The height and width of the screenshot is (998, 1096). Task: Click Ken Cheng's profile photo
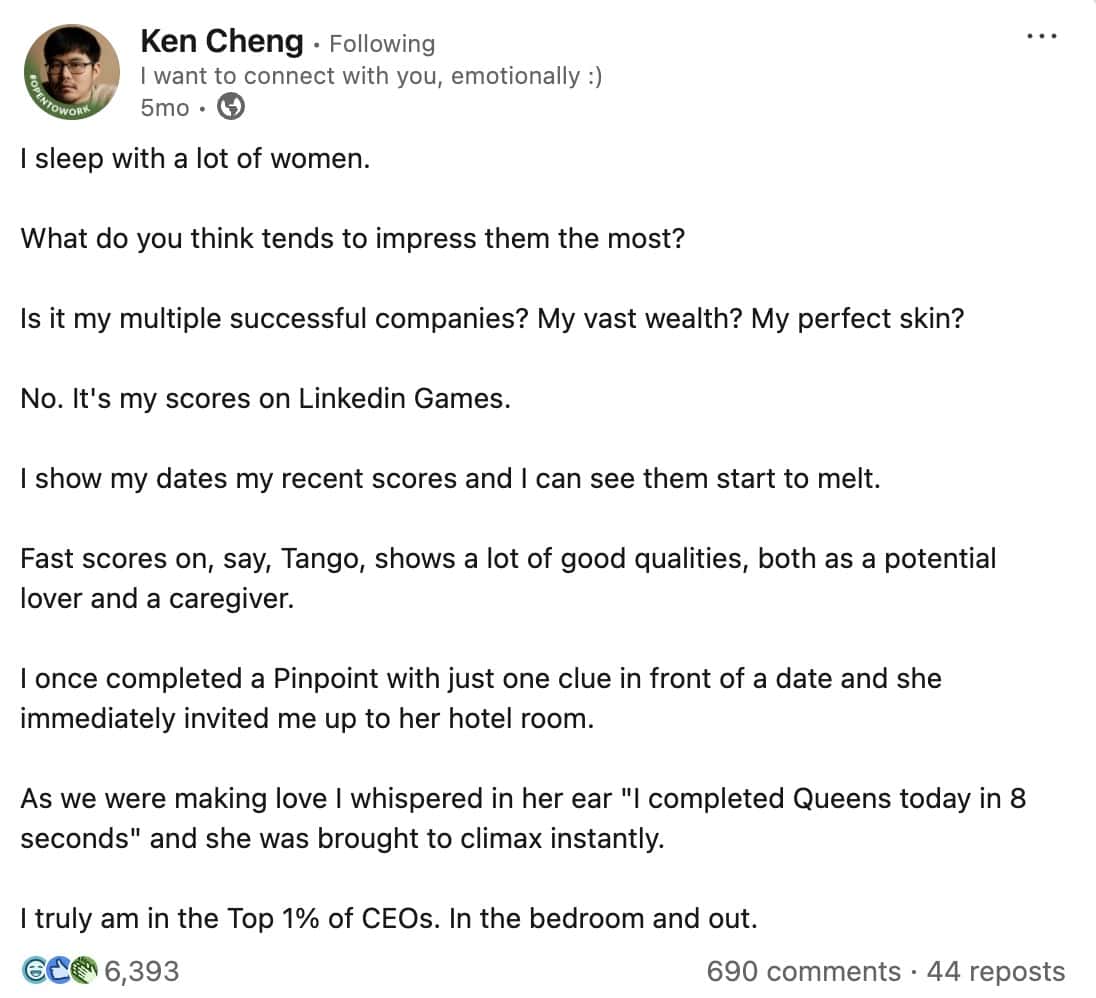coord(70,70)
